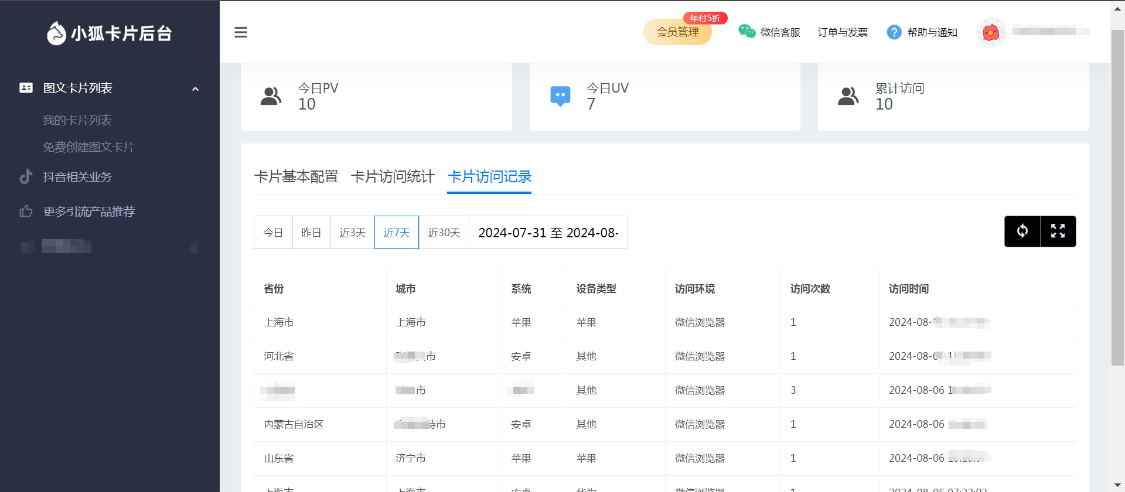Screen dimensions: 1125x492
Task: Click the 小狐卡片后台 fox logo
Action: [x=57, y=33]
